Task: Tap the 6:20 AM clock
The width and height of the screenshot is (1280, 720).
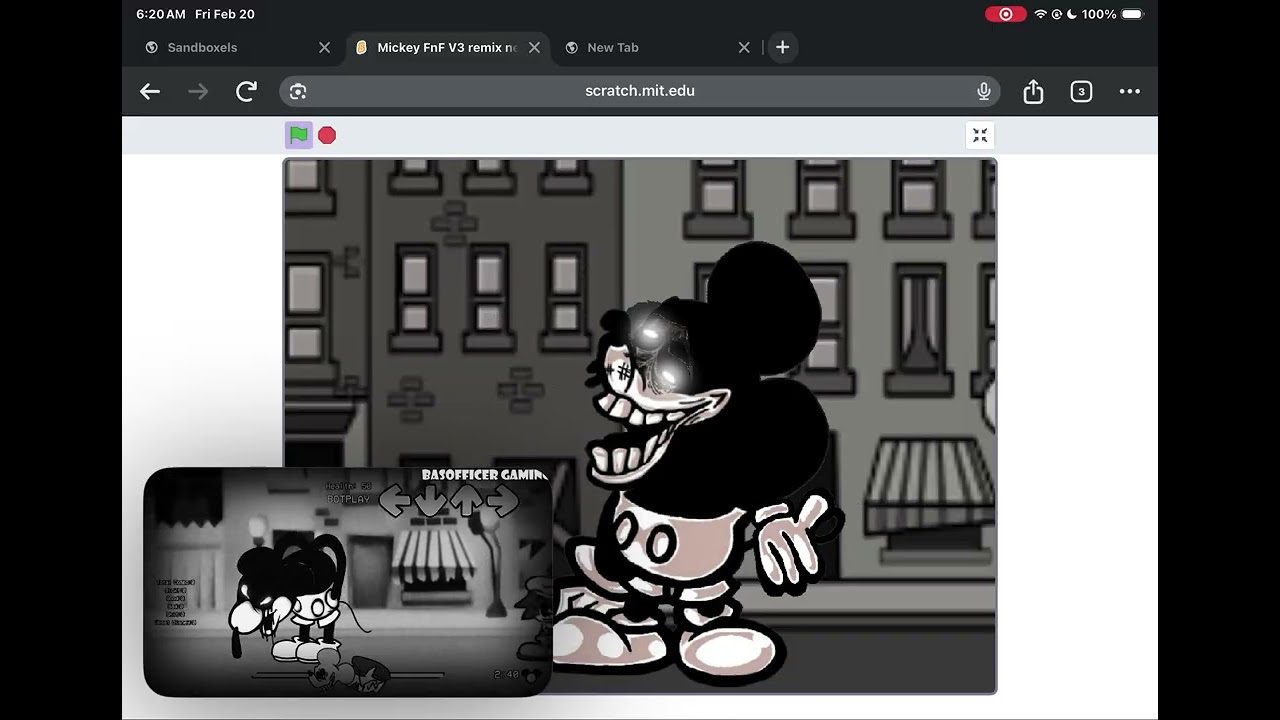Action: tap(161, 14)
